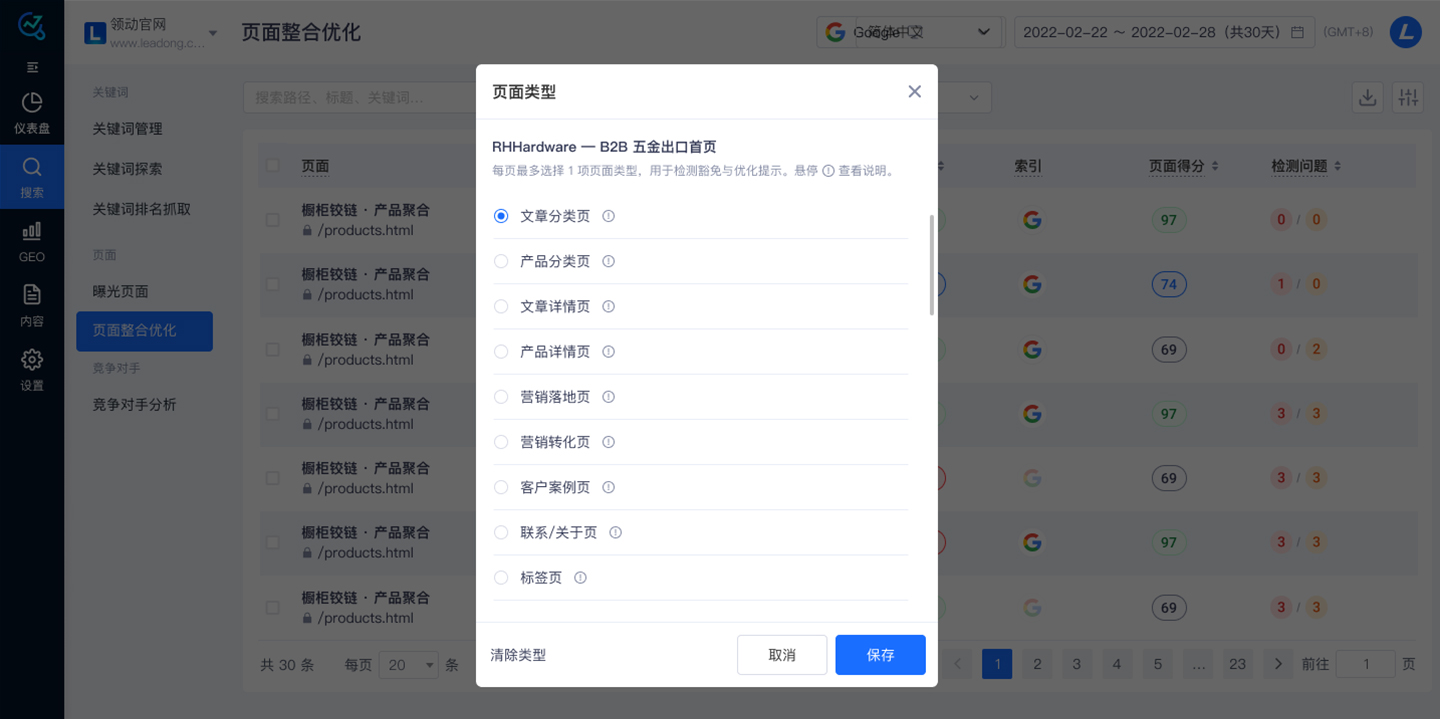Tick the select-all checkbox in table header
The width and height of the screenshot is (1440, 719).
point(273,166)
